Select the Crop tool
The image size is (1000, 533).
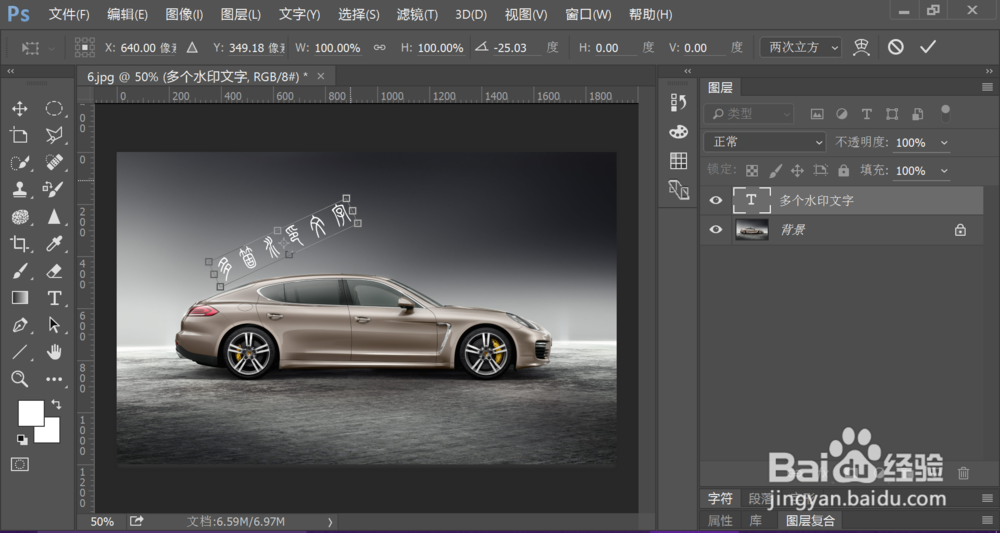20,244
